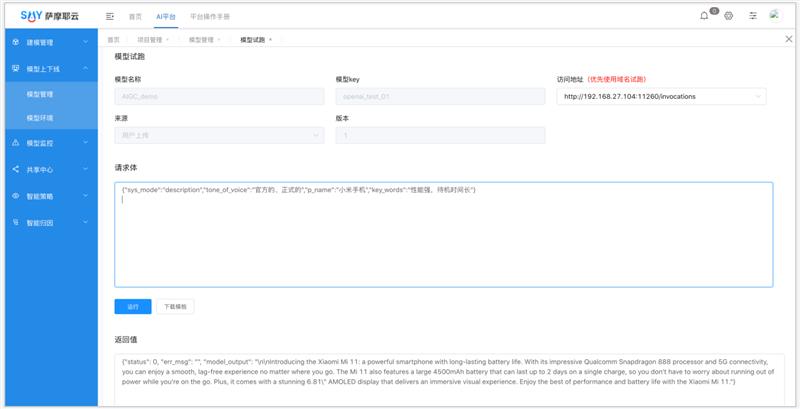800x409 pixels.
Task: Click the user avatar in top-right corner
Action: click(x=775, y=16)
